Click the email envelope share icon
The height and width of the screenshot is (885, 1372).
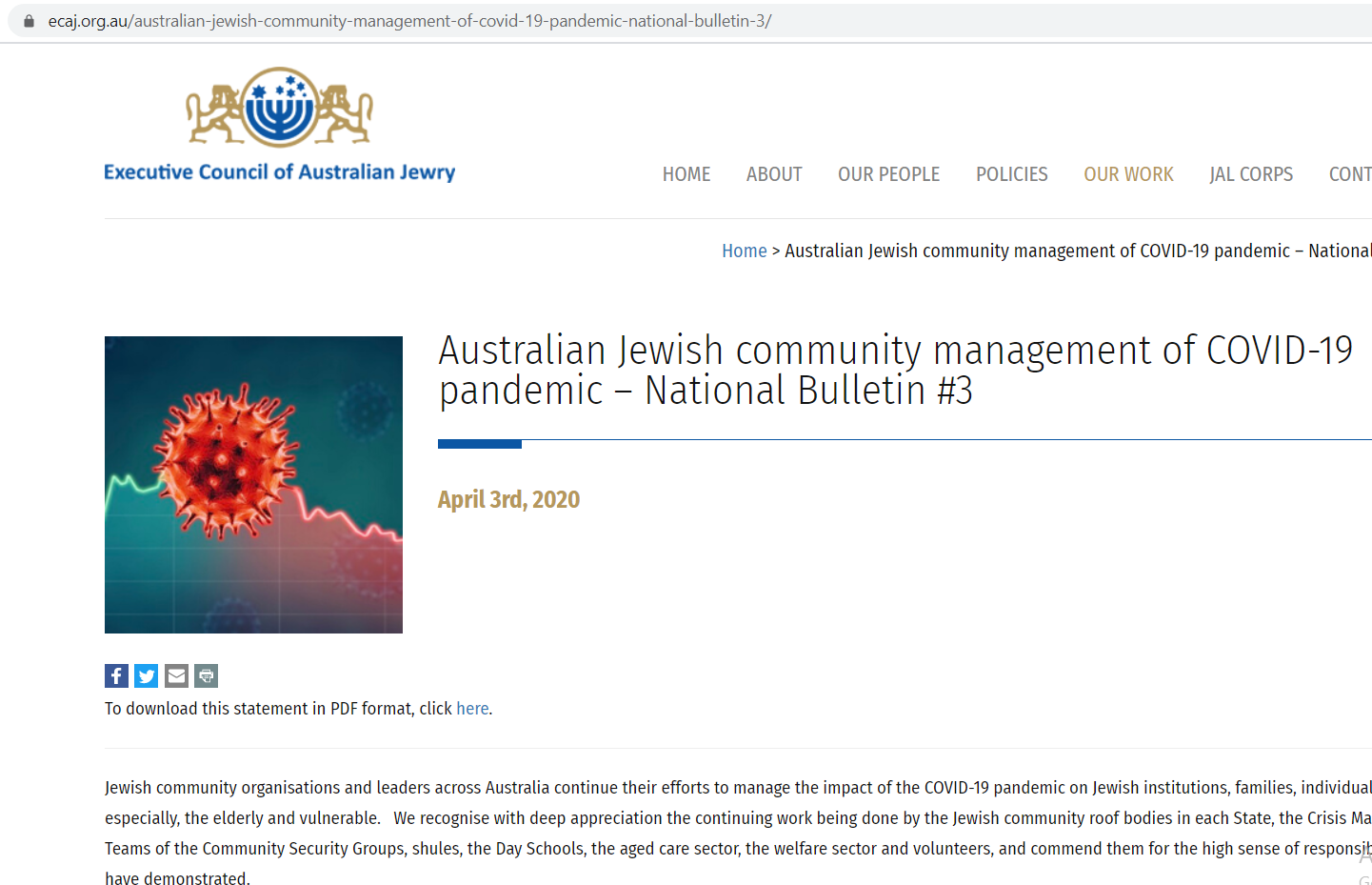[x=176, y=676]
